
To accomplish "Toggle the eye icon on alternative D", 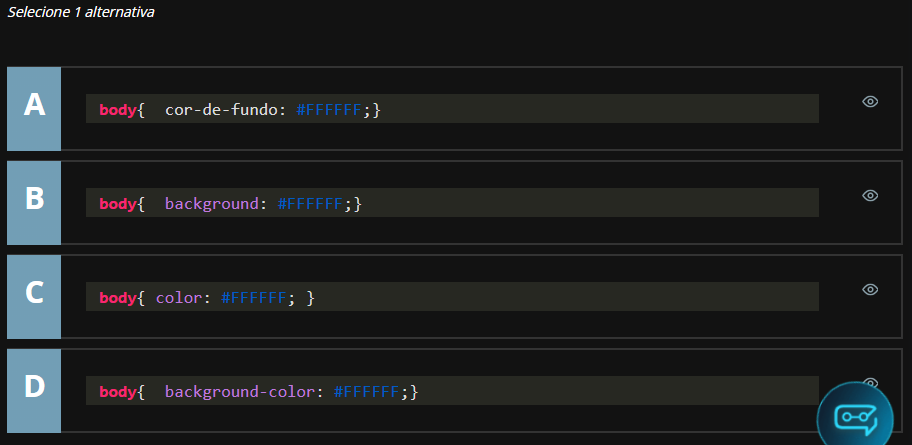I will click(870, 381).
